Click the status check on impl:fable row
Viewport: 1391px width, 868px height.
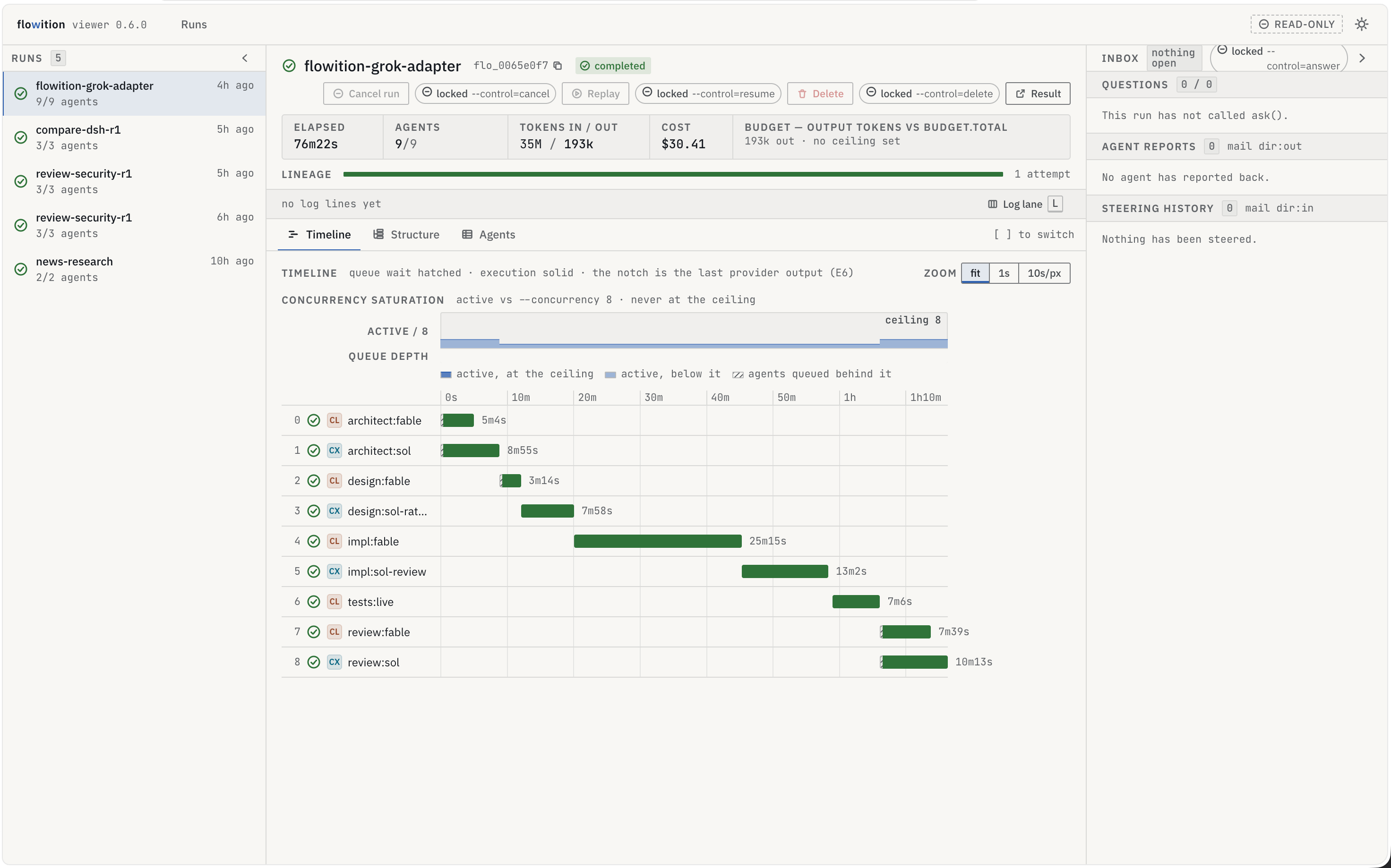coord(314,541)
